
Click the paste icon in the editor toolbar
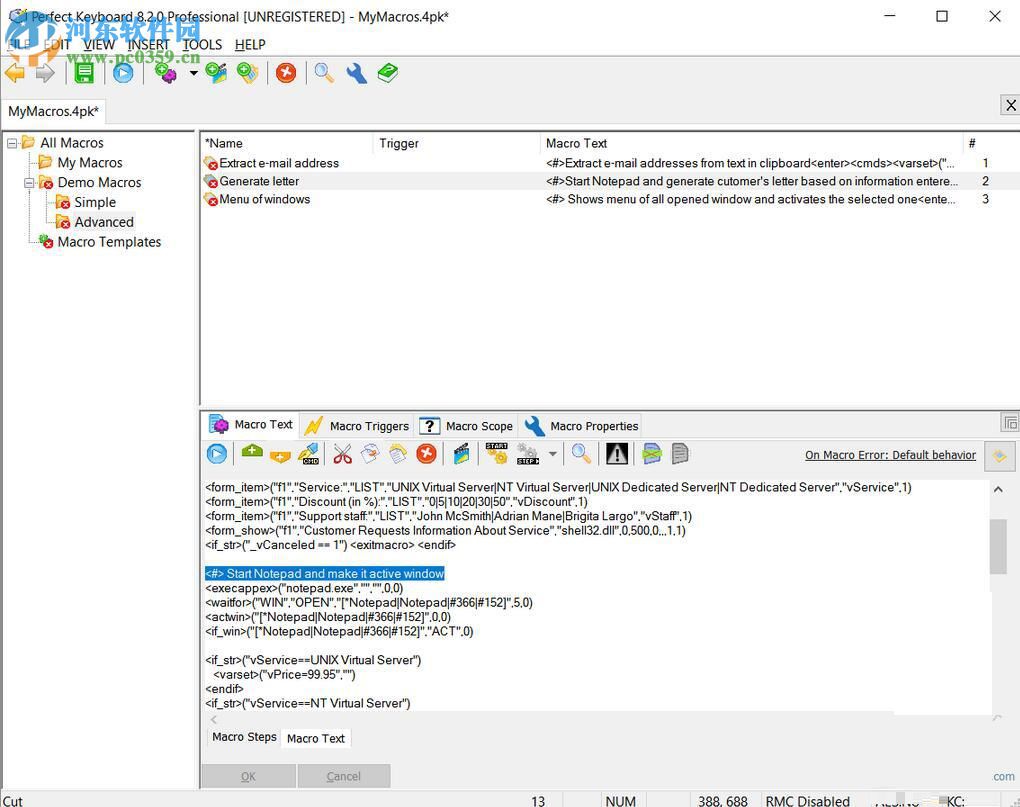[398, 453]
